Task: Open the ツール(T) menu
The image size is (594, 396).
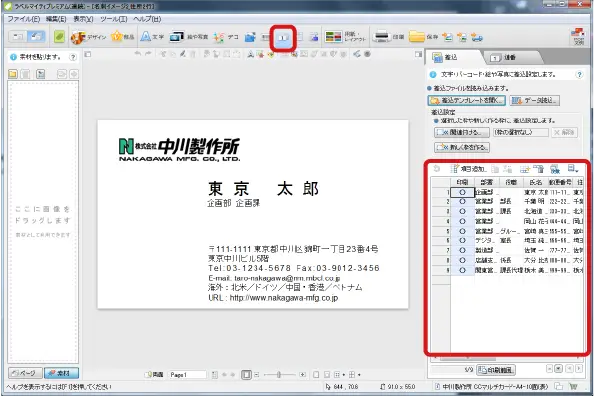Action: tap(113, 19)
